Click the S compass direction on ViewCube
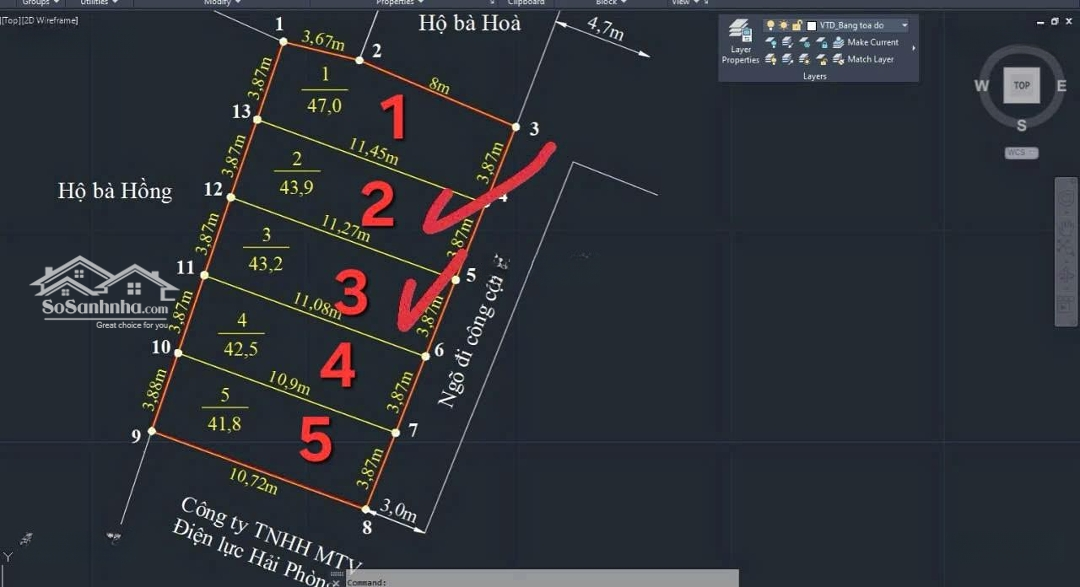 click(x=1021, y=125)
